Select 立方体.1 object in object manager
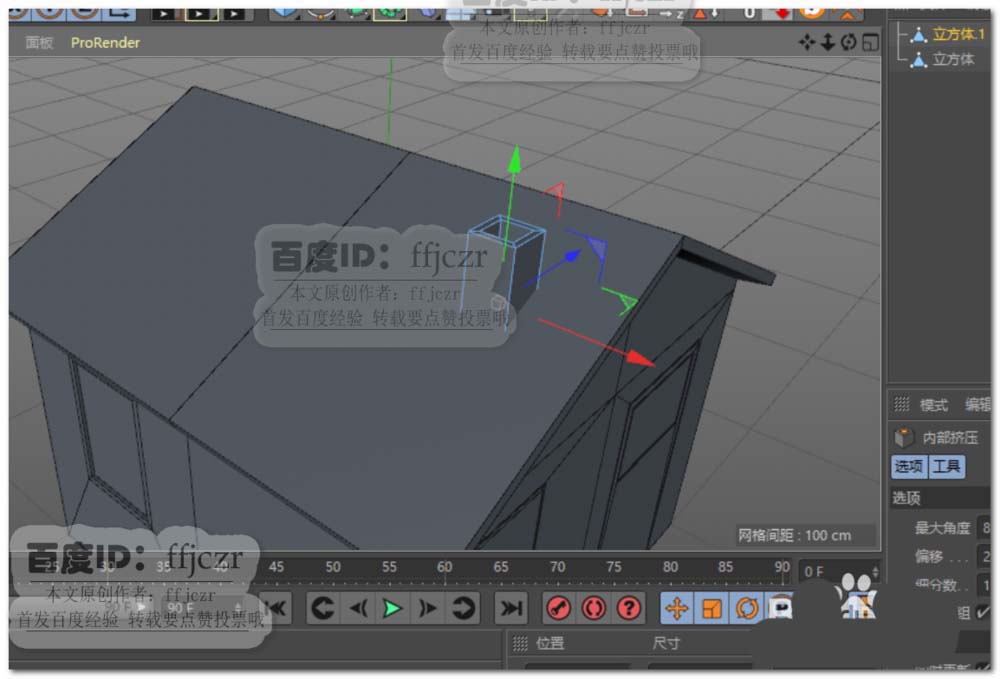The width and height of the screenshot is (1000, 679). [958, 34]
